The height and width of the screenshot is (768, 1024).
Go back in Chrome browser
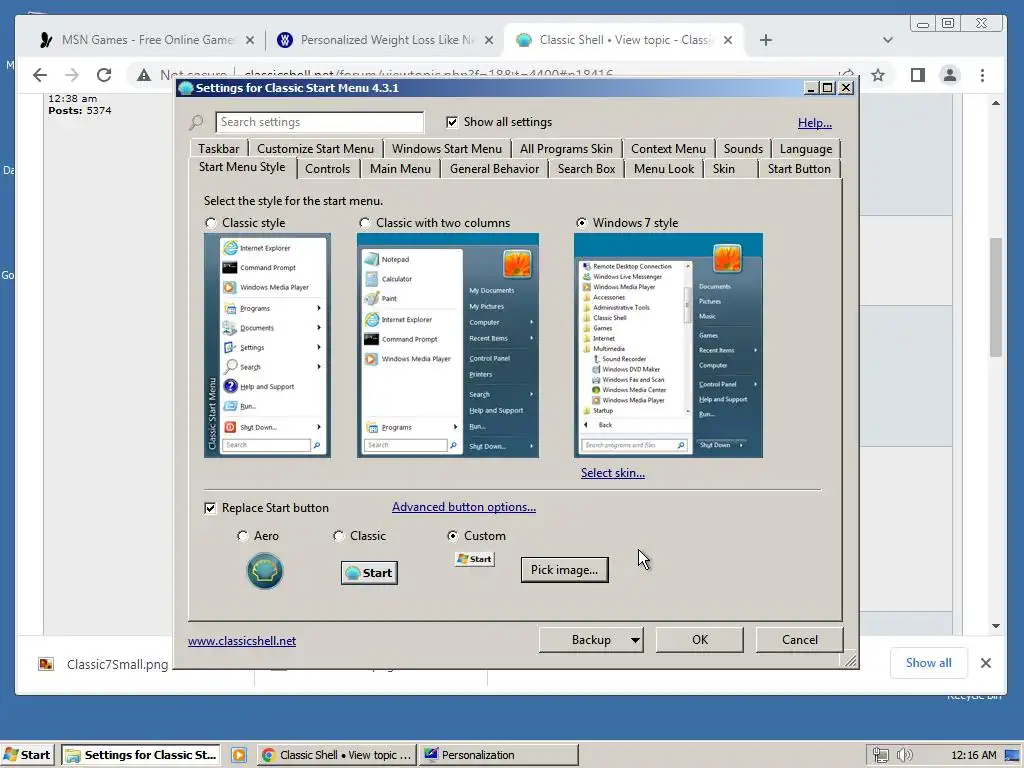[x=40, y=75]
